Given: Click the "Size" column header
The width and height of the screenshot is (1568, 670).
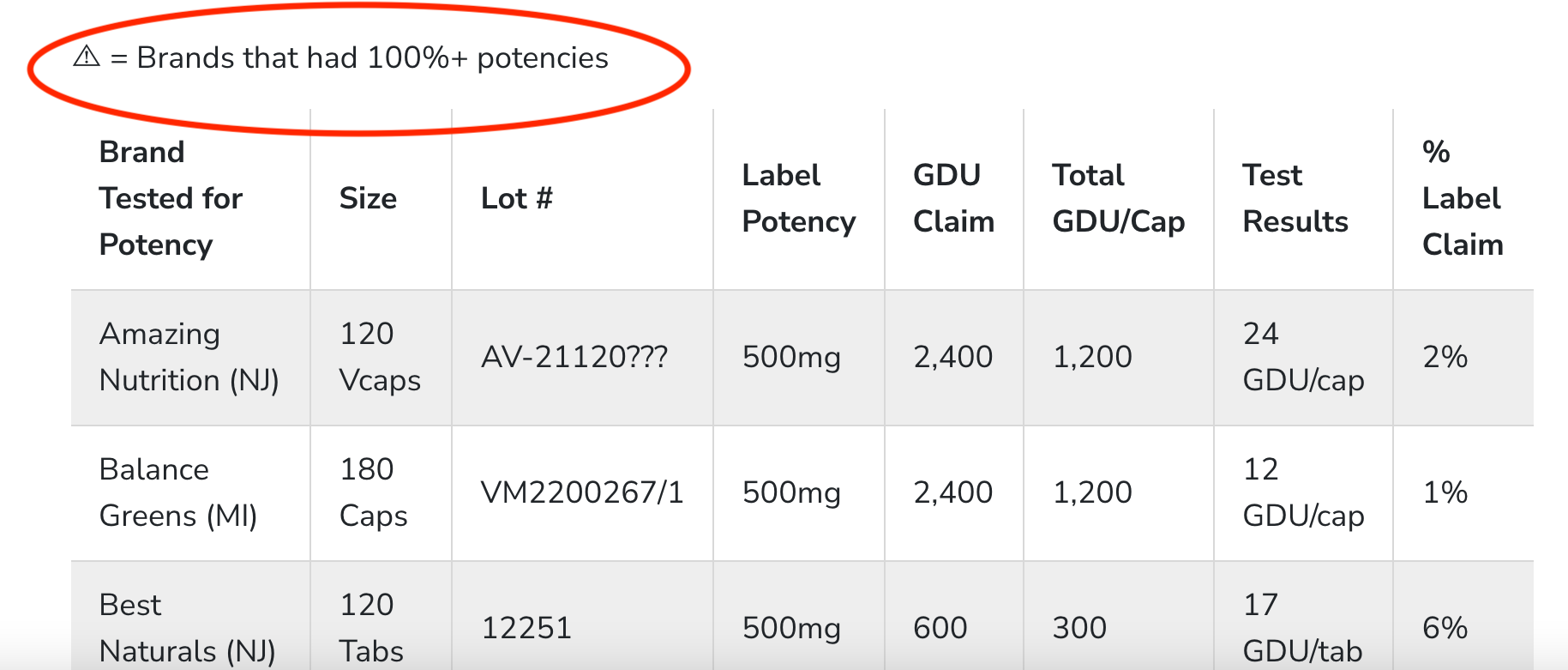Looking at the screenshot, I should 368,198.
